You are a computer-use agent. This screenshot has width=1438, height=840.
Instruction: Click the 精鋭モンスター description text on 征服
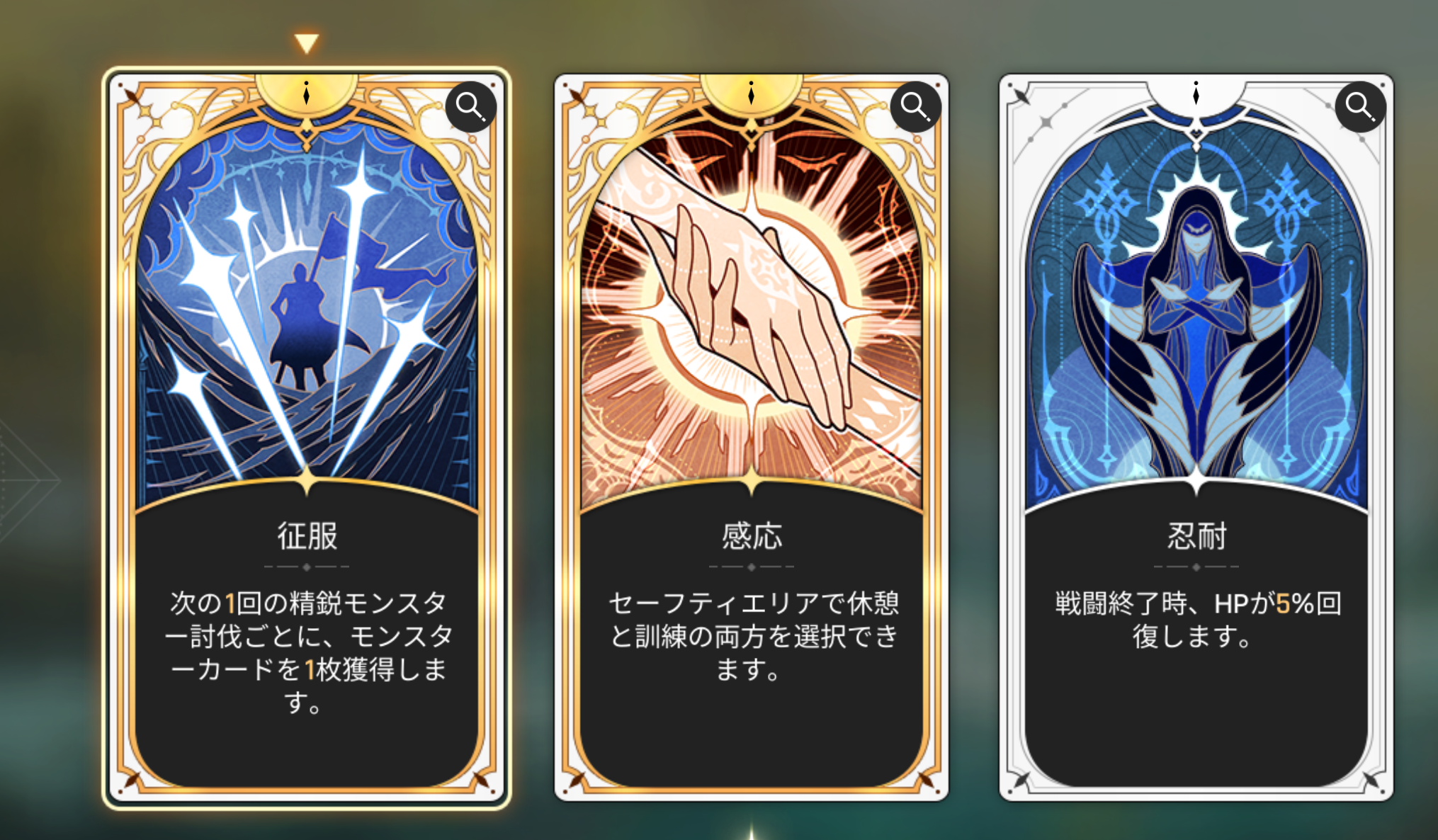tap(307, 652)
